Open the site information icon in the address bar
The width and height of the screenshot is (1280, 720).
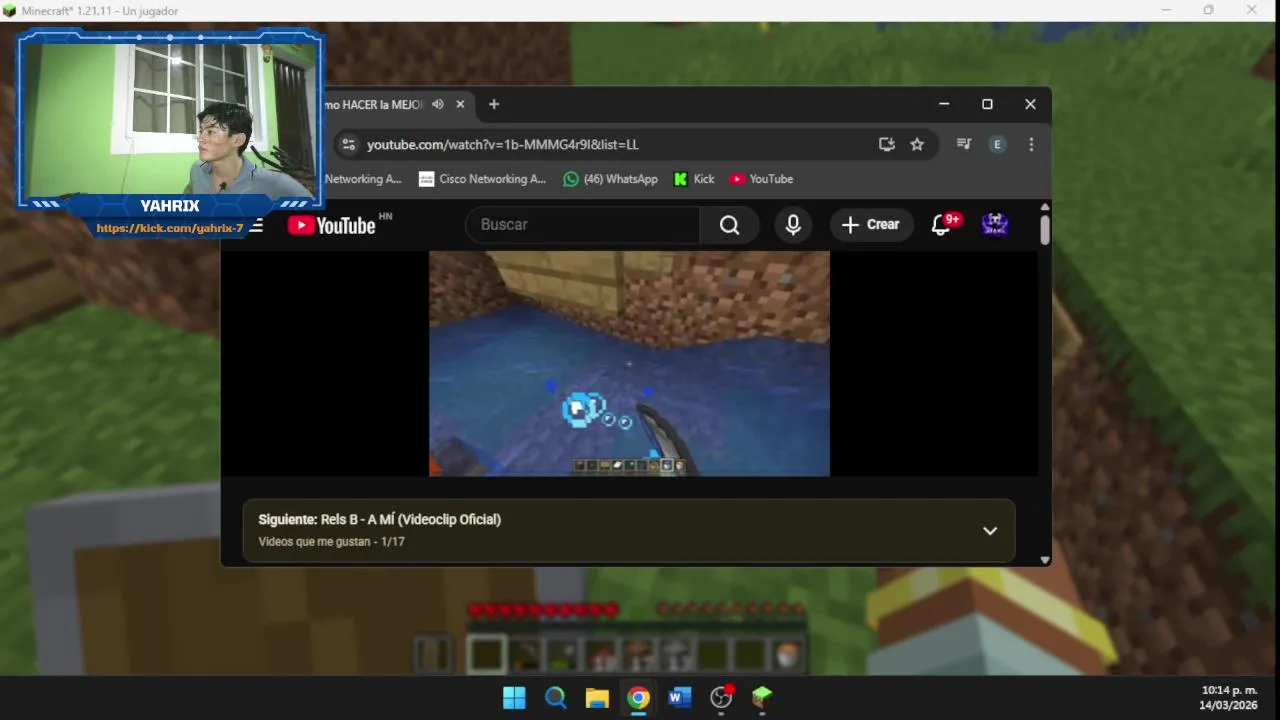tap(348, 144)
